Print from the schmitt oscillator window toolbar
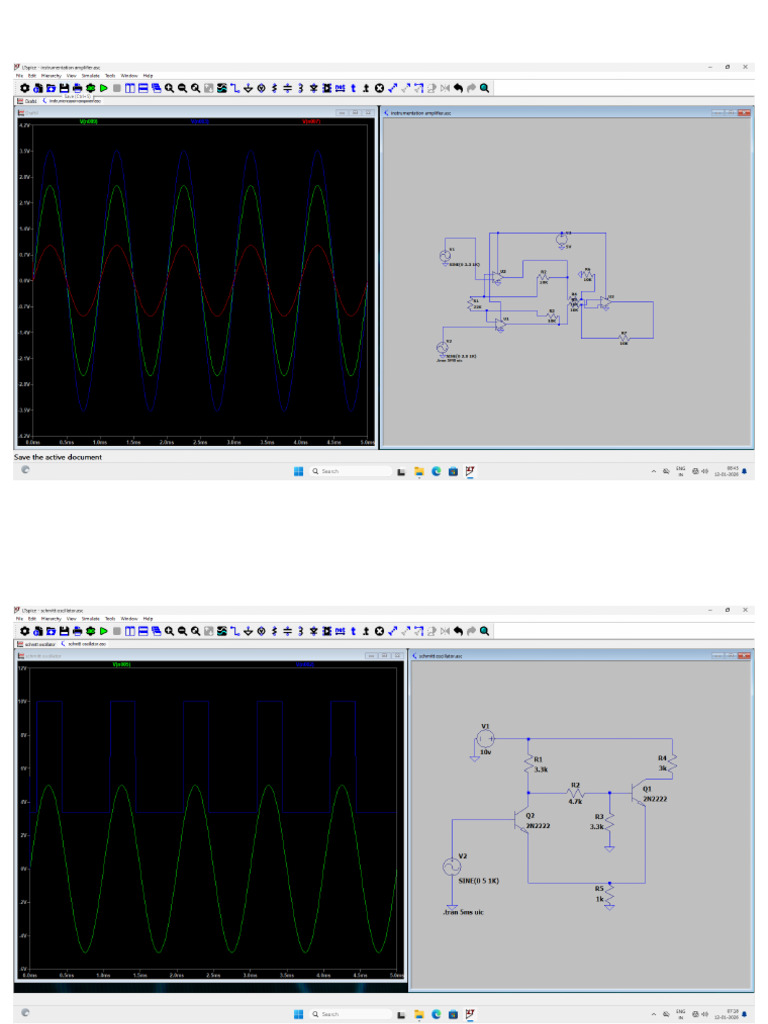The height and width of the screenshot is (1024, 768). pos(77,631)
